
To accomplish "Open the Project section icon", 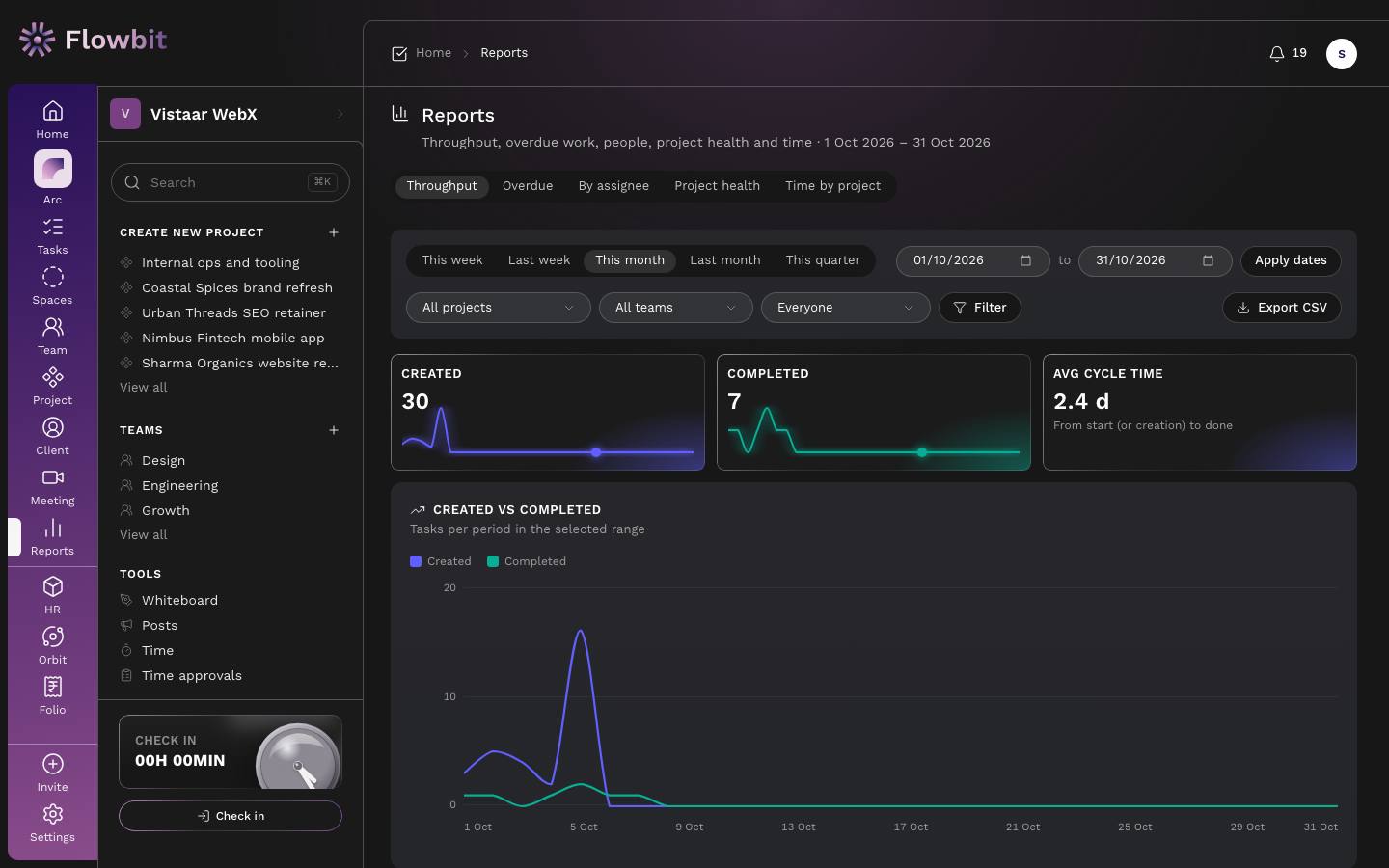I will (52, 386).
